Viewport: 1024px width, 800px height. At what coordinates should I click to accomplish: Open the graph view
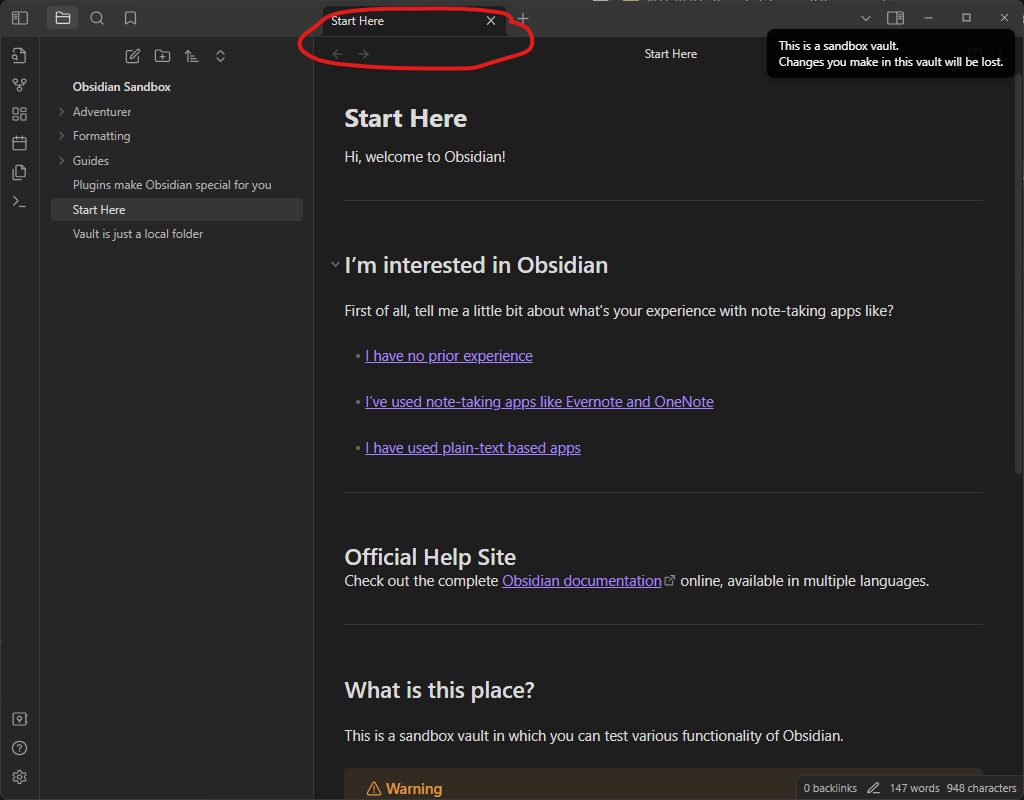coord(19,84)
